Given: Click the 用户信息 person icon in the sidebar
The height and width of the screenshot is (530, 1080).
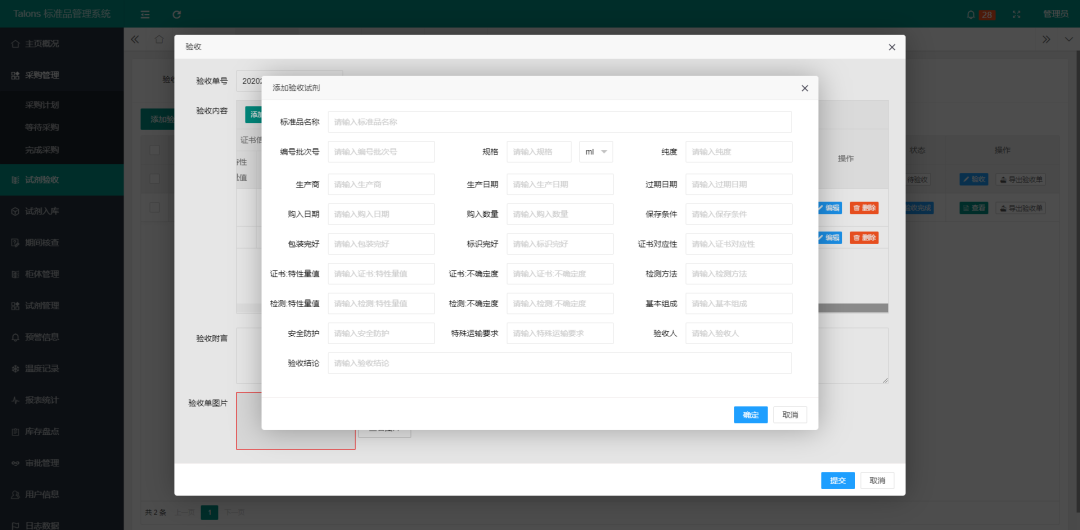Looking at the screenshot, I should click(x=15, y=494).
